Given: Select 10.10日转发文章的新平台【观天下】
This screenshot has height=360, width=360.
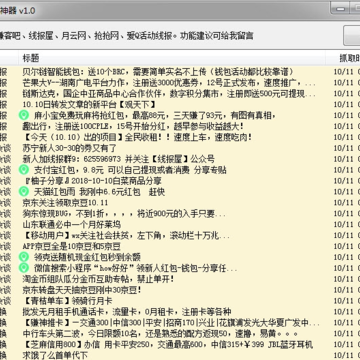Looking at the screenshot, I should (180, 105).
